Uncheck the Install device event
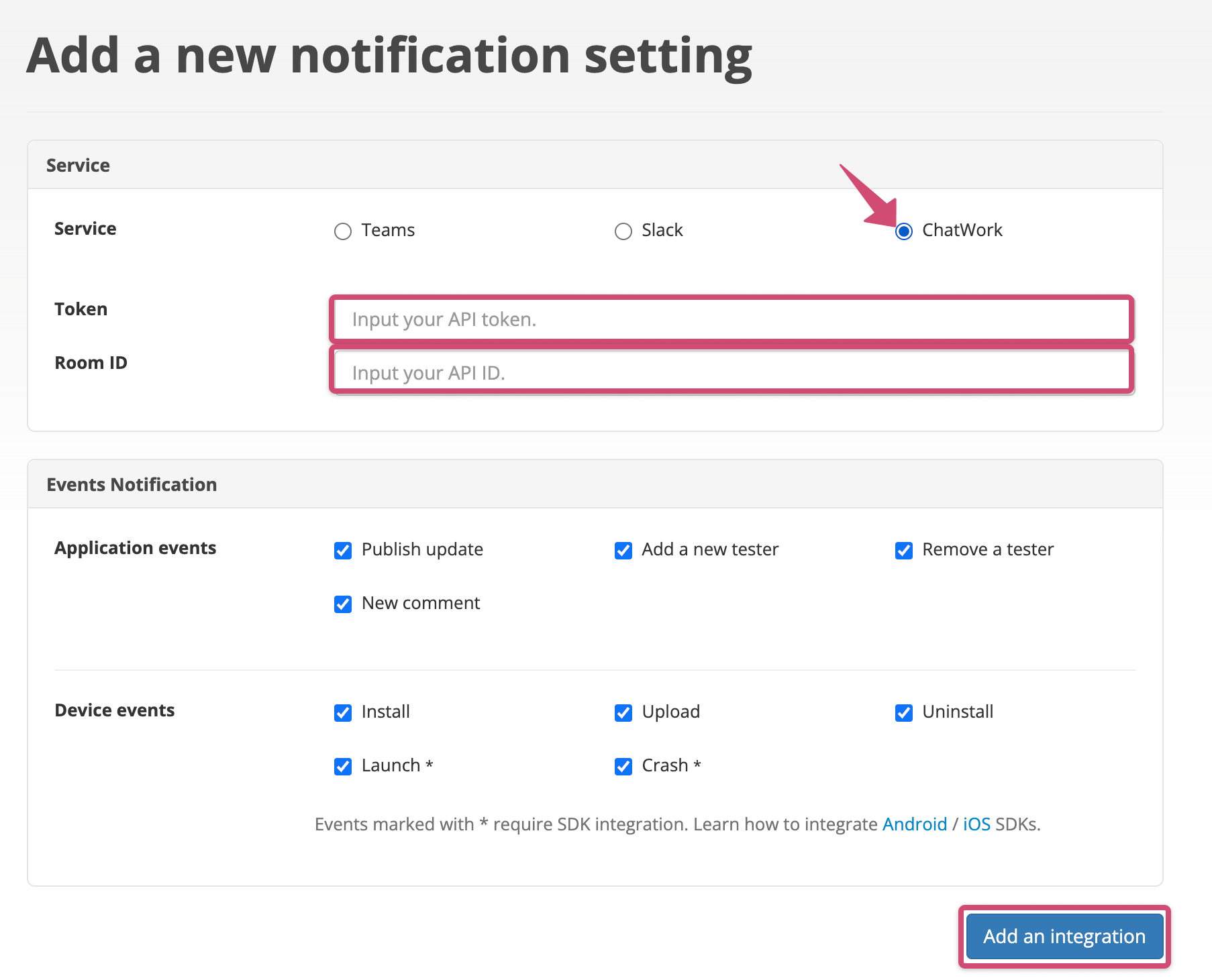This screenshot has height=980, width=1212. point(343,712)
